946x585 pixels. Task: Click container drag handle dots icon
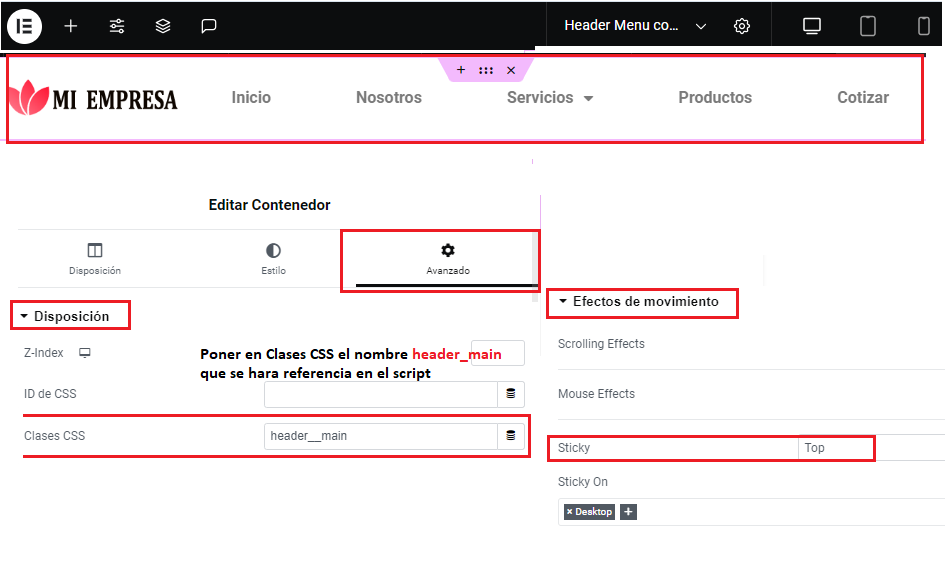click(x=486, y=70)
